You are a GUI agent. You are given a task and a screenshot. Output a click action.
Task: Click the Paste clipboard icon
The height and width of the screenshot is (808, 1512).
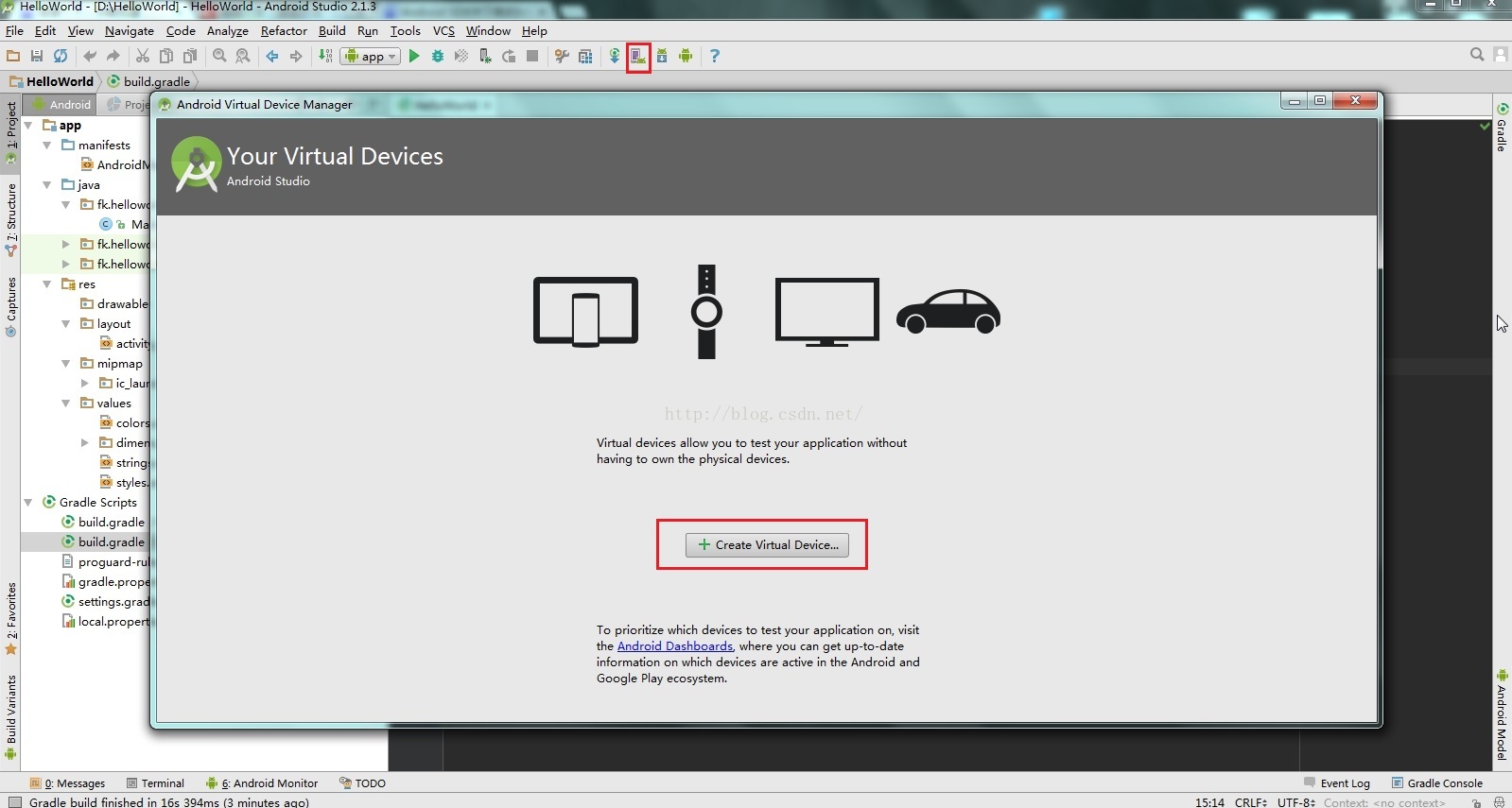click(x=190, y=56)
